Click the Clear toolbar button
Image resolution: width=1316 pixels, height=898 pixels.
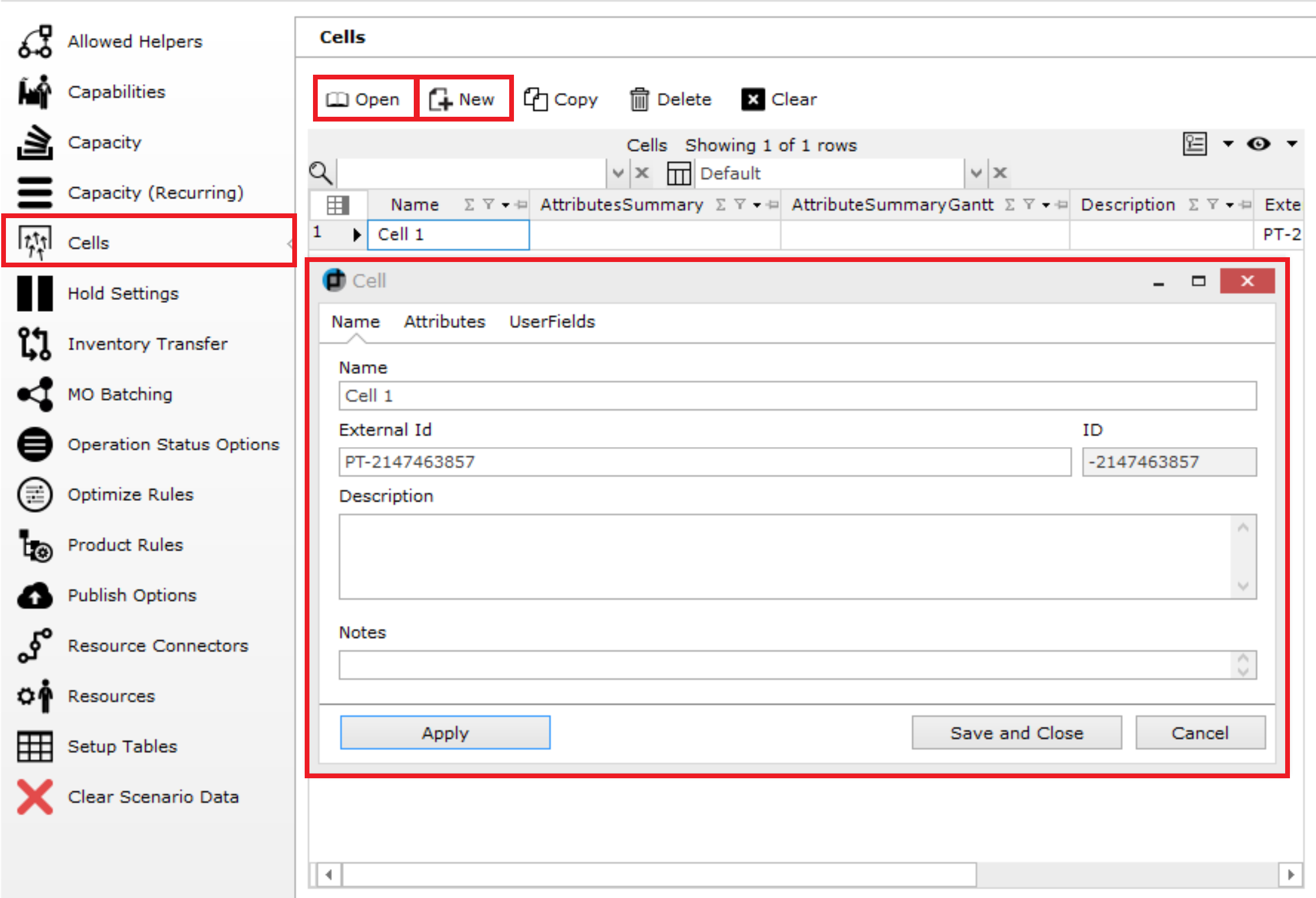(x=779, y=99)
